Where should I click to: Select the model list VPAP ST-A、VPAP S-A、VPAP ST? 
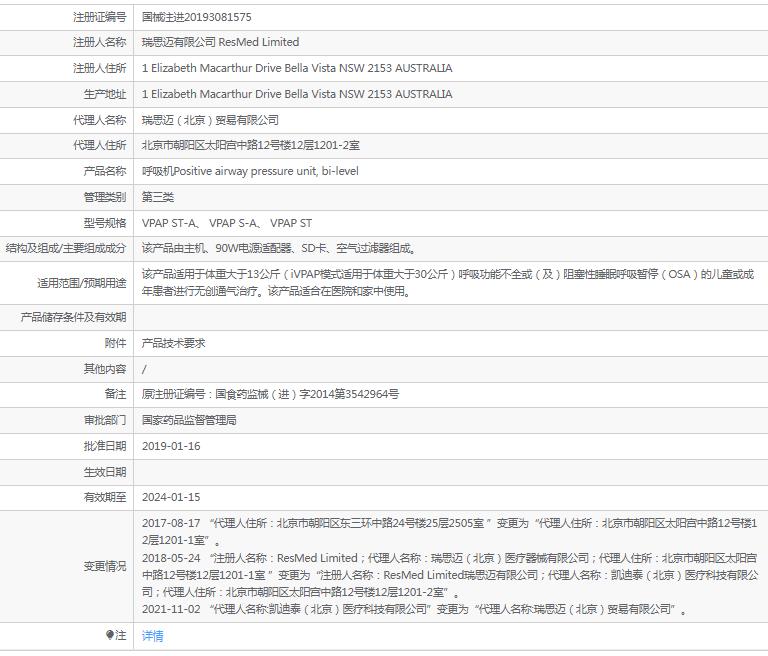point(227,223)
